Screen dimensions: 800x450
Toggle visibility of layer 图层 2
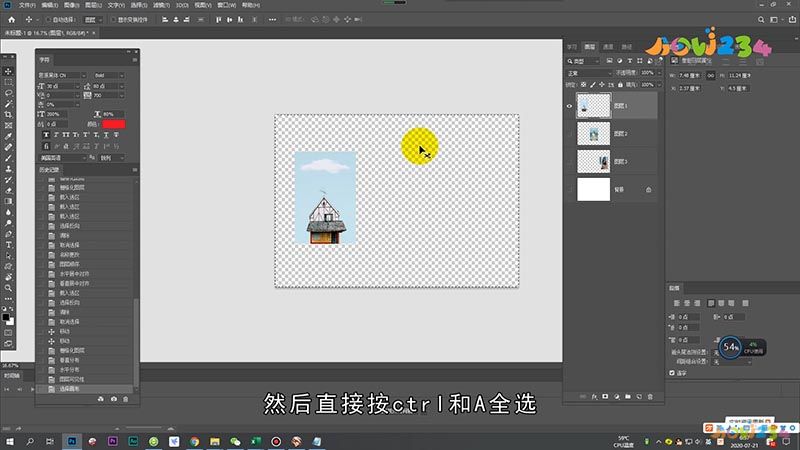click(x=569, y=134)
